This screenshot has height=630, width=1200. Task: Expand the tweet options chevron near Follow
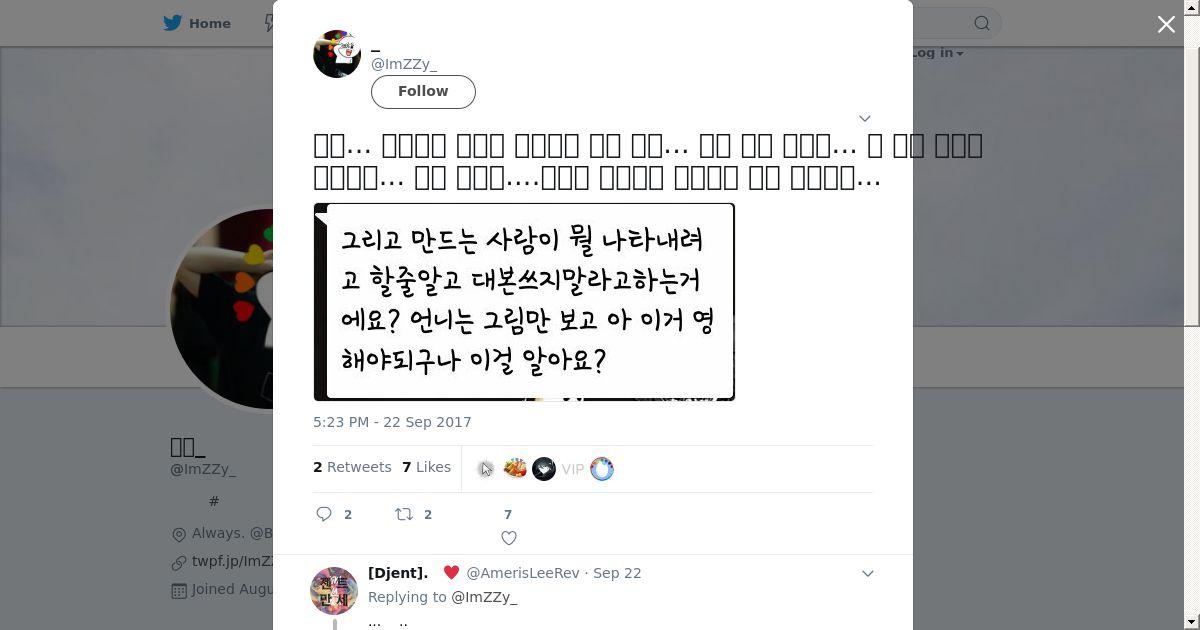865,118
